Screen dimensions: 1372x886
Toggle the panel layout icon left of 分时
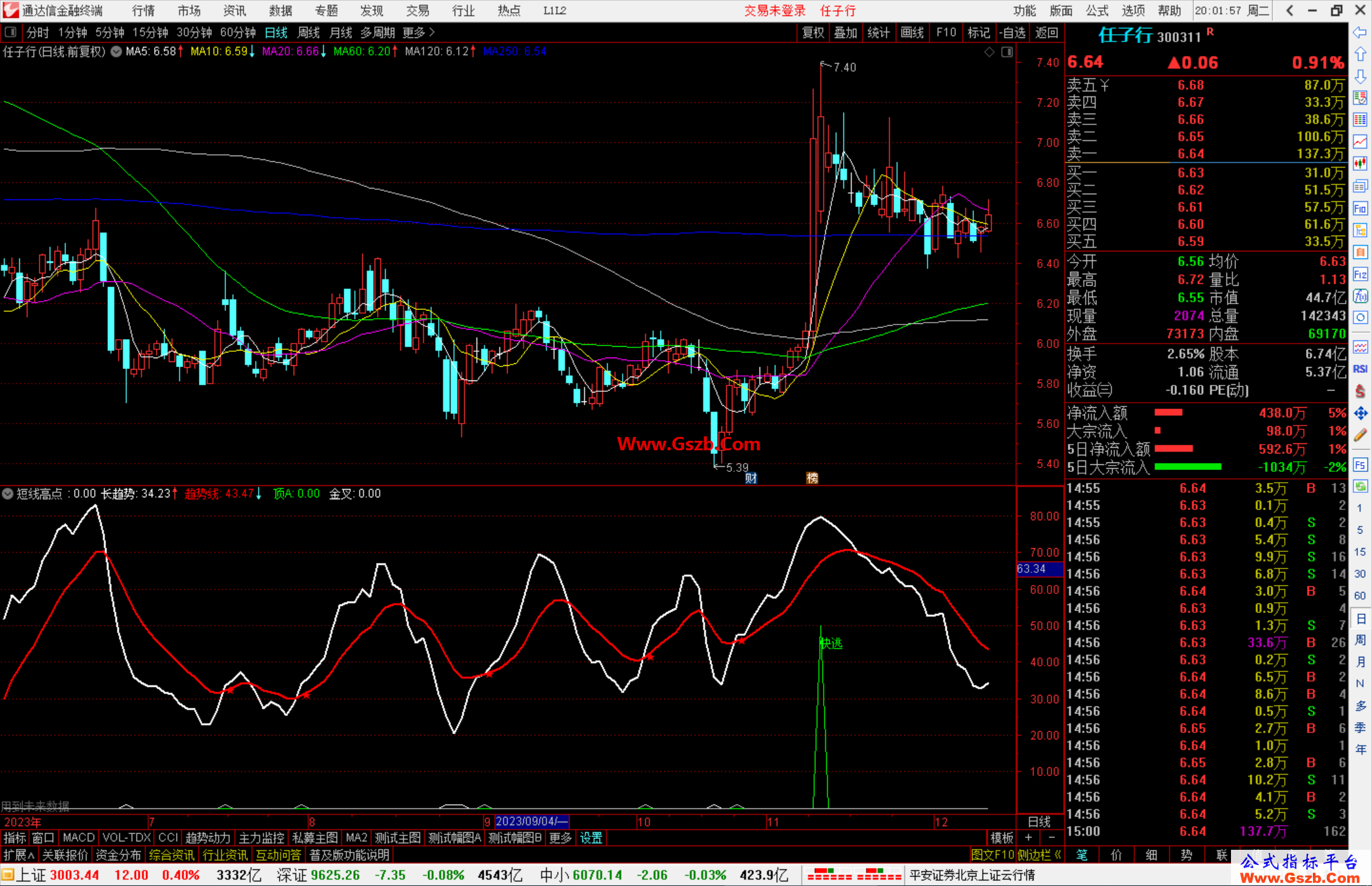[10, 32]
